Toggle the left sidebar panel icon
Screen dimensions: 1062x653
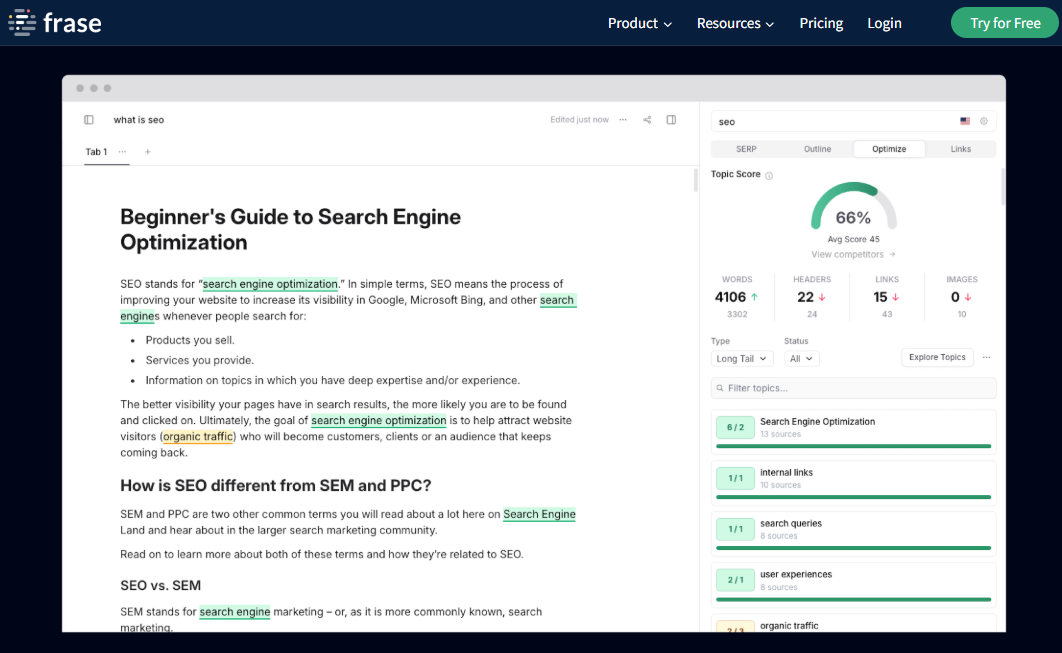[89, 120]
